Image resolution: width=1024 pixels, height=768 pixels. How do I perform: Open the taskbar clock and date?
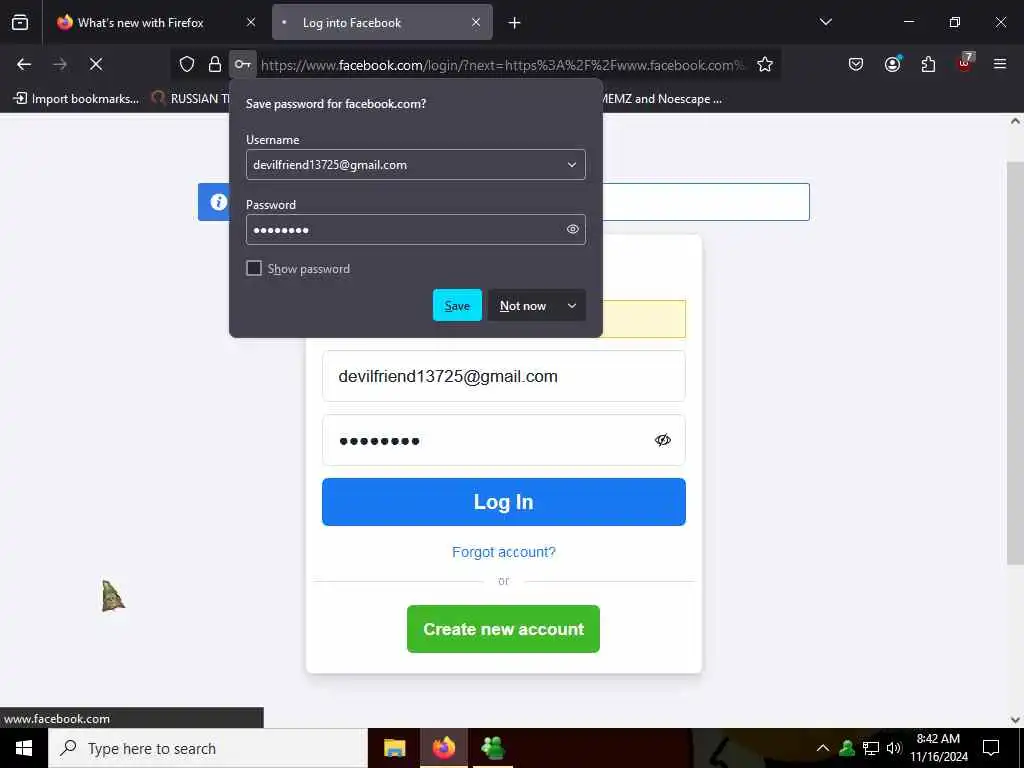coord(938,748)
